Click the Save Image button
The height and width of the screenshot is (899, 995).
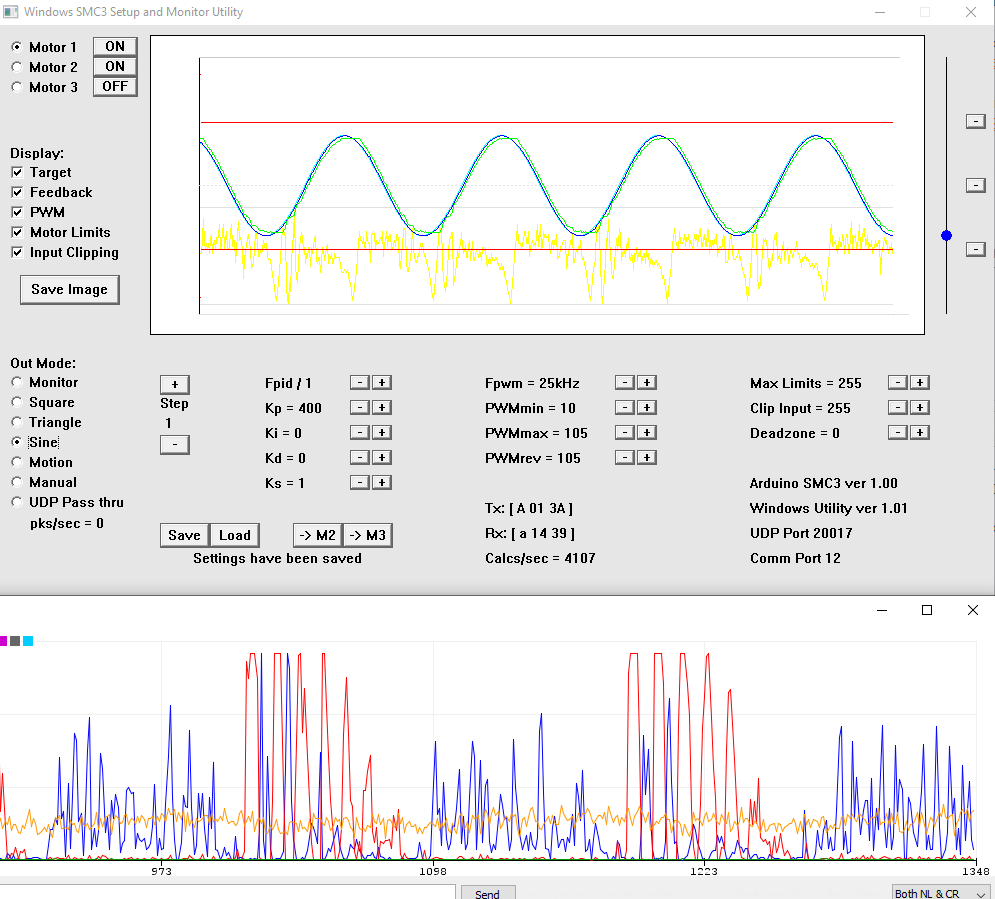[x=69, y=290]
